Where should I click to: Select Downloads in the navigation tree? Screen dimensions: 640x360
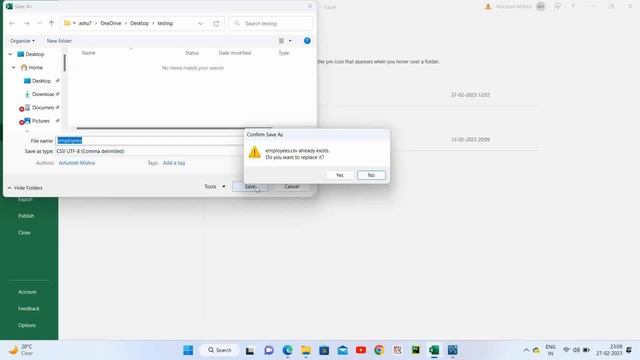(39, 94)
